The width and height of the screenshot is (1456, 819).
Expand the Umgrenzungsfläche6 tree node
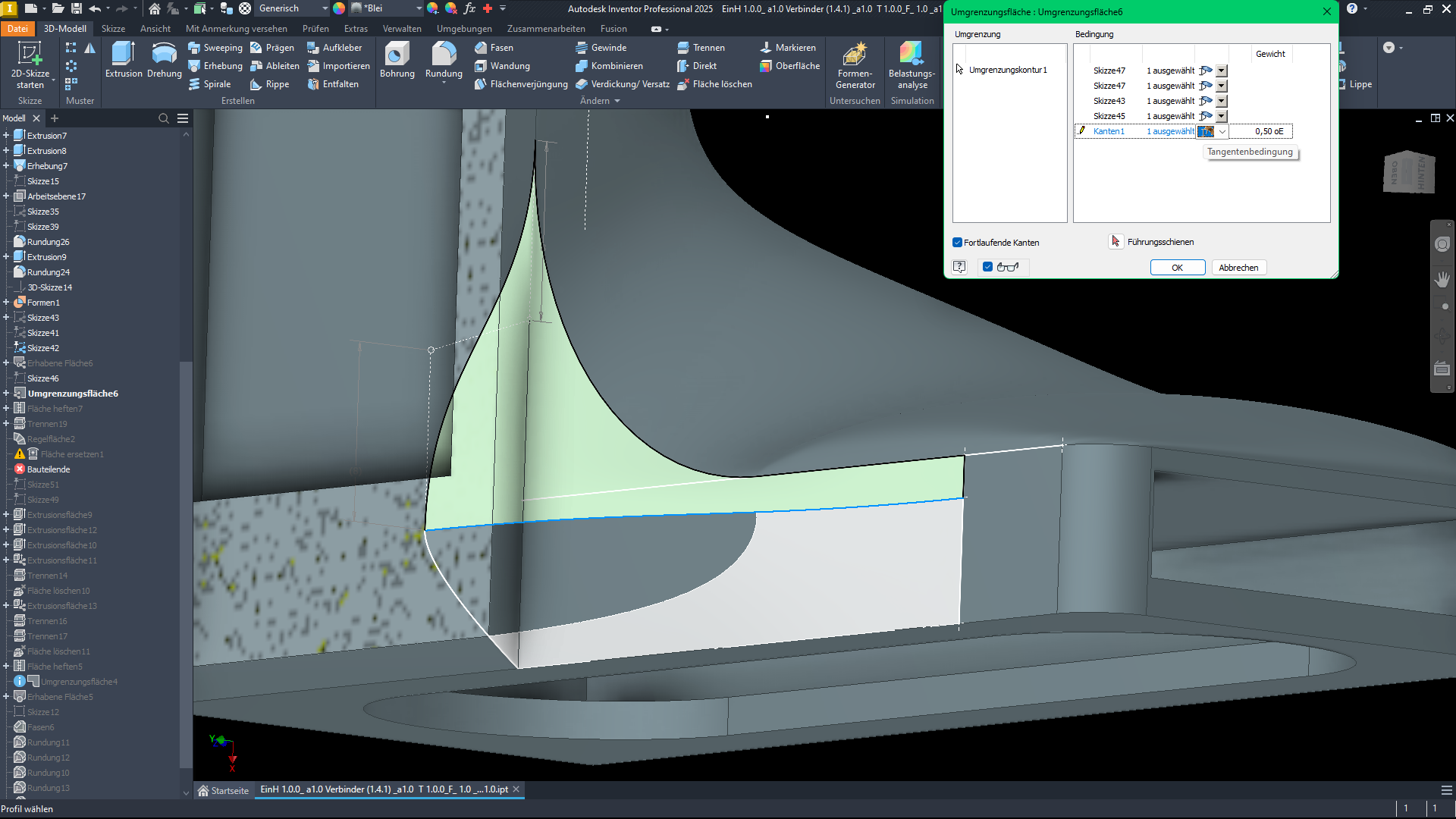tap(6, 394)
